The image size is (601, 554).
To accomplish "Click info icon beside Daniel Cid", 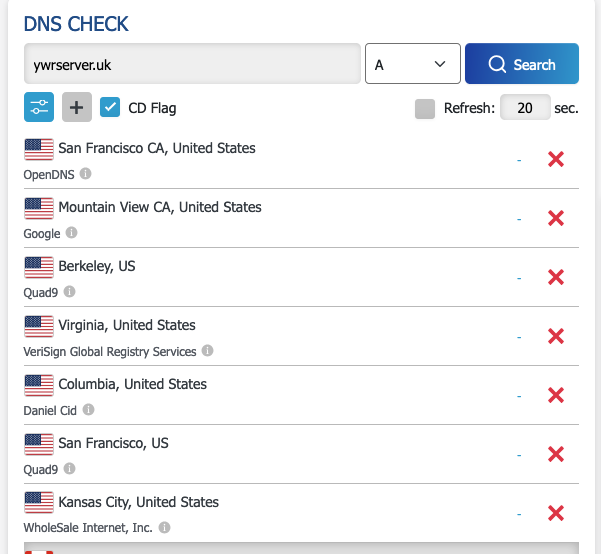I will [88, 409].
